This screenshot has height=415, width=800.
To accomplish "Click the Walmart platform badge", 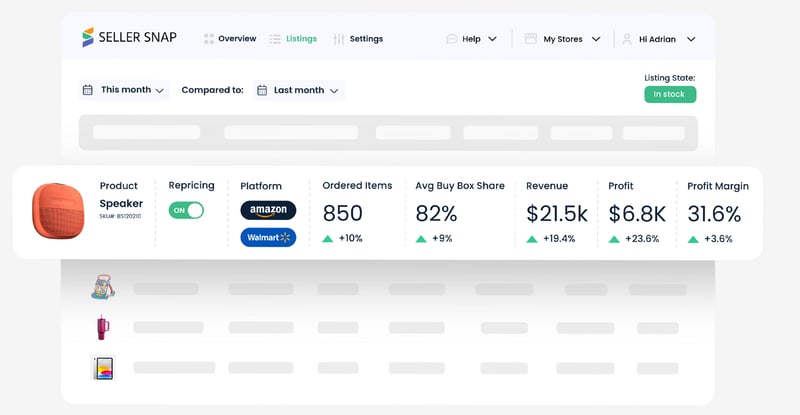I will (268, 237).
